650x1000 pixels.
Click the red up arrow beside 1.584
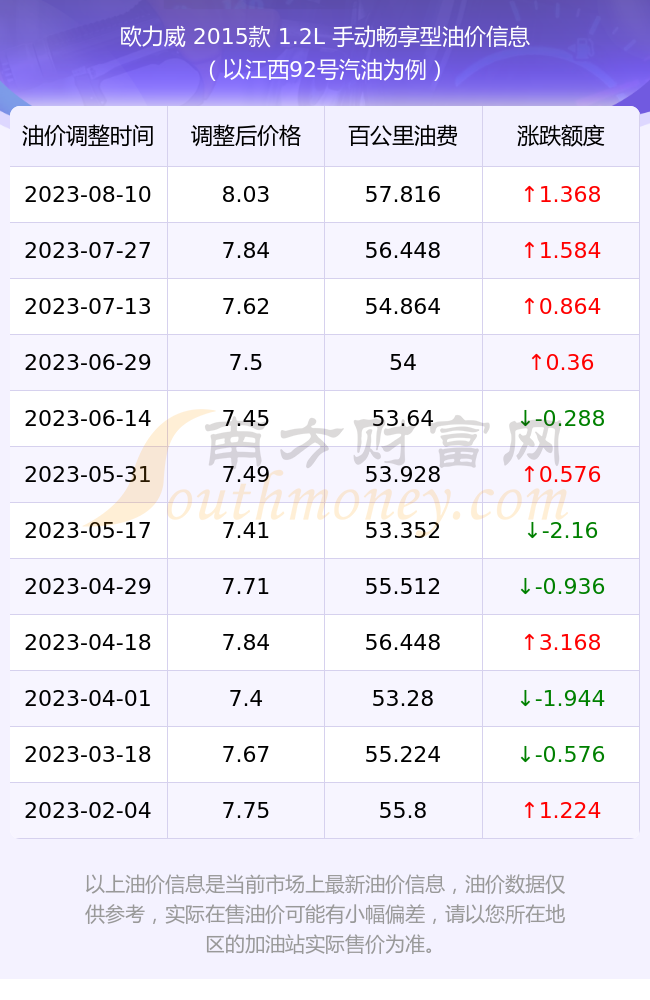pos(529,251)
